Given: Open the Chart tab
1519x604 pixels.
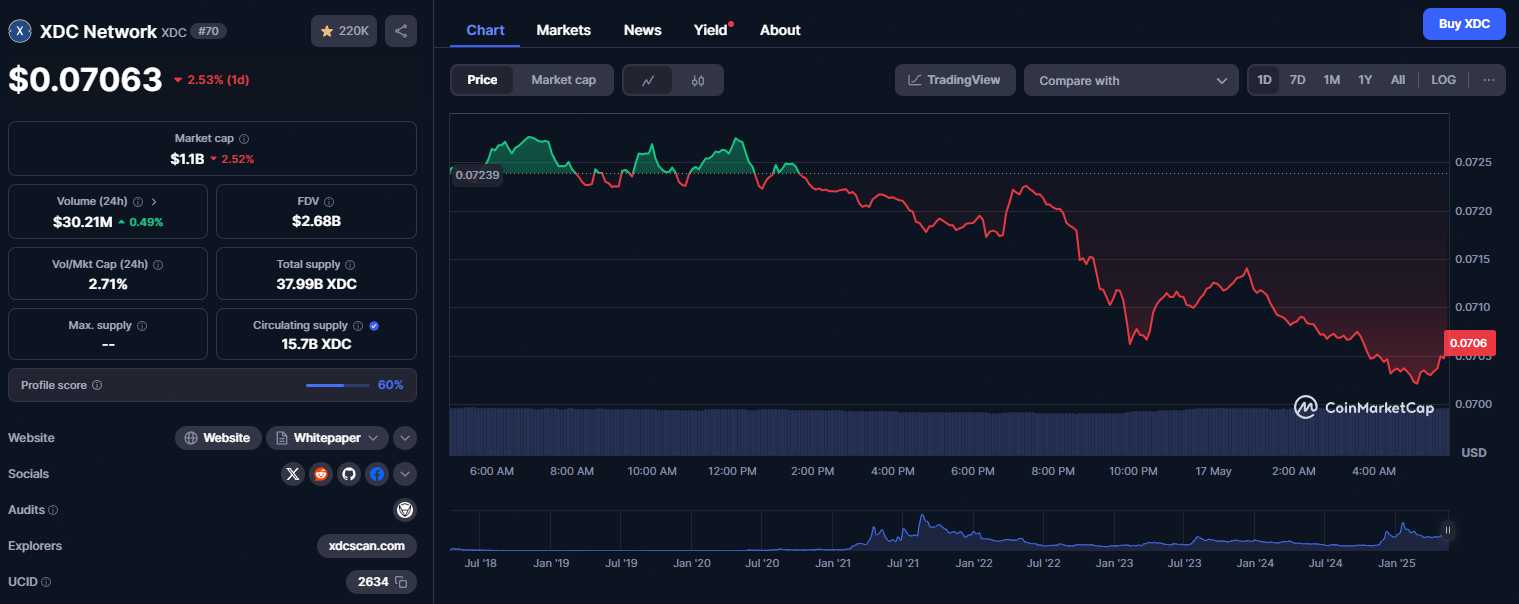Looking at the screenshot, I should click(x=485, y=30).
